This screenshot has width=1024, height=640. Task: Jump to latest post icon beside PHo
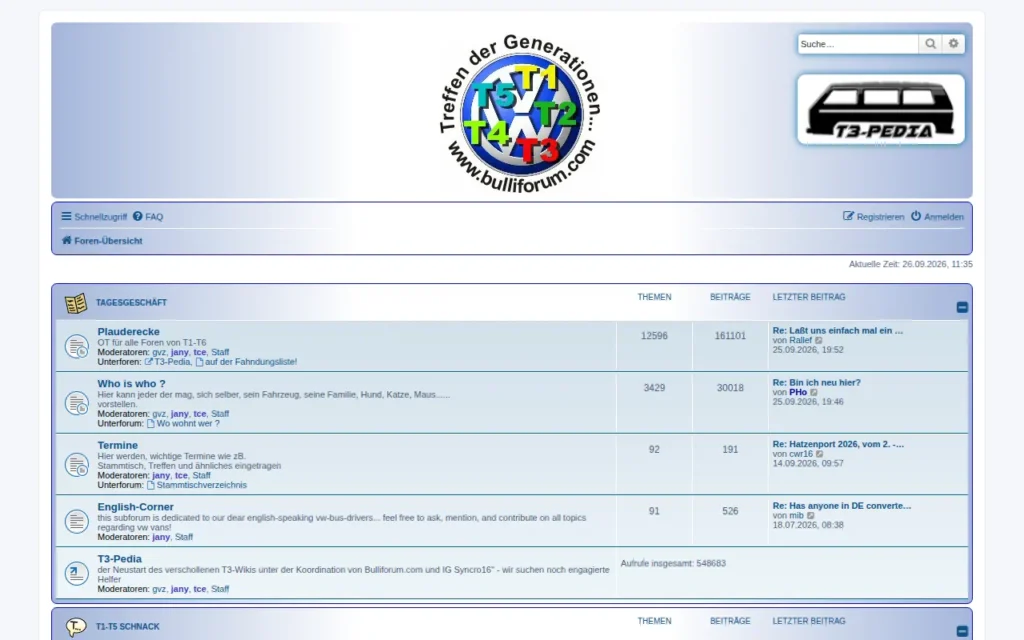tap(814, 392)
